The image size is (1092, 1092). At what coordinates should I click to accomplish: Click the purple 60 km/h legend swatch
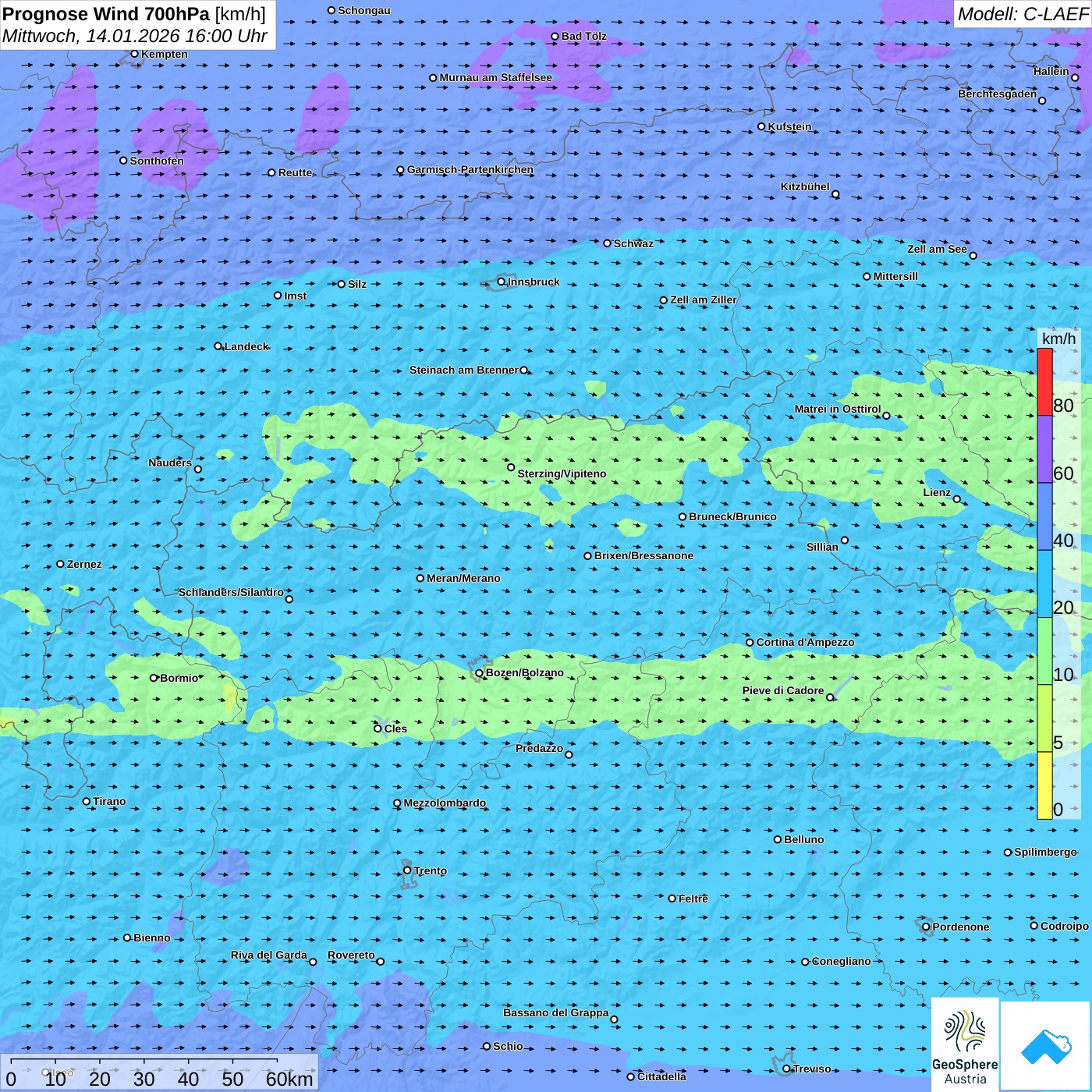tap(1044, 449)
